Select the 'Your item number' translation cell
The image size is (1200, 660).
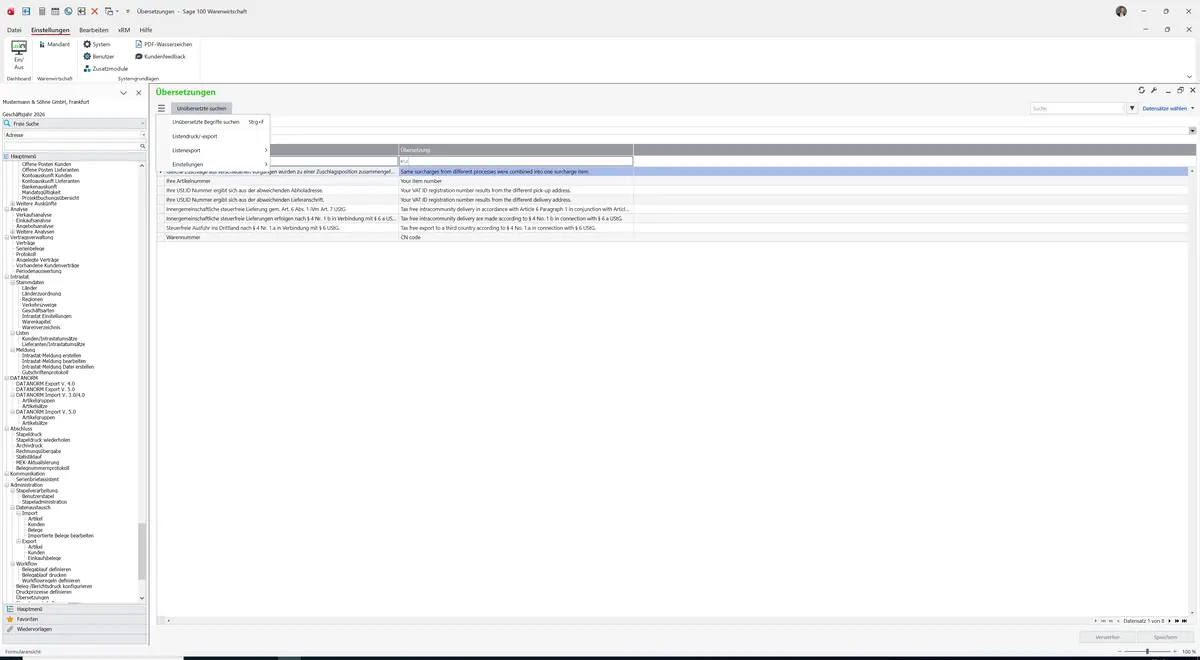(516, 181)
